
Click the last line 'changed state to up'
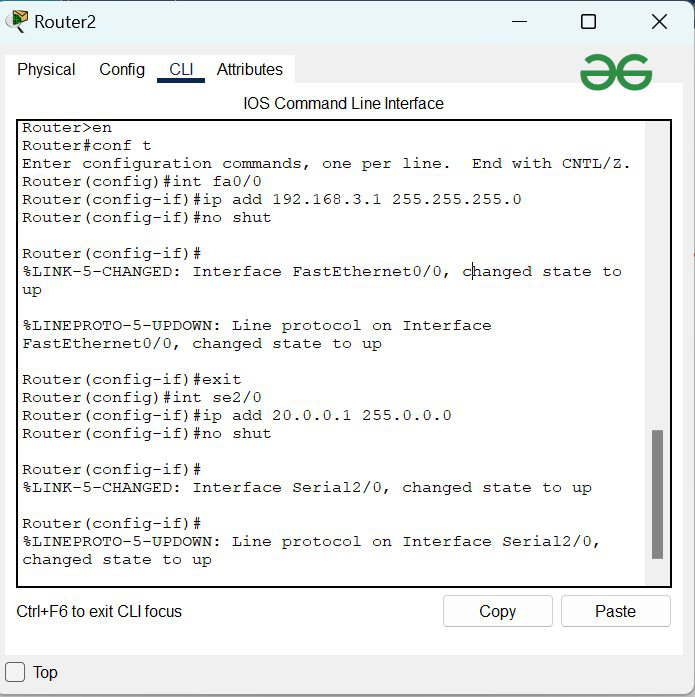[117, 560]
